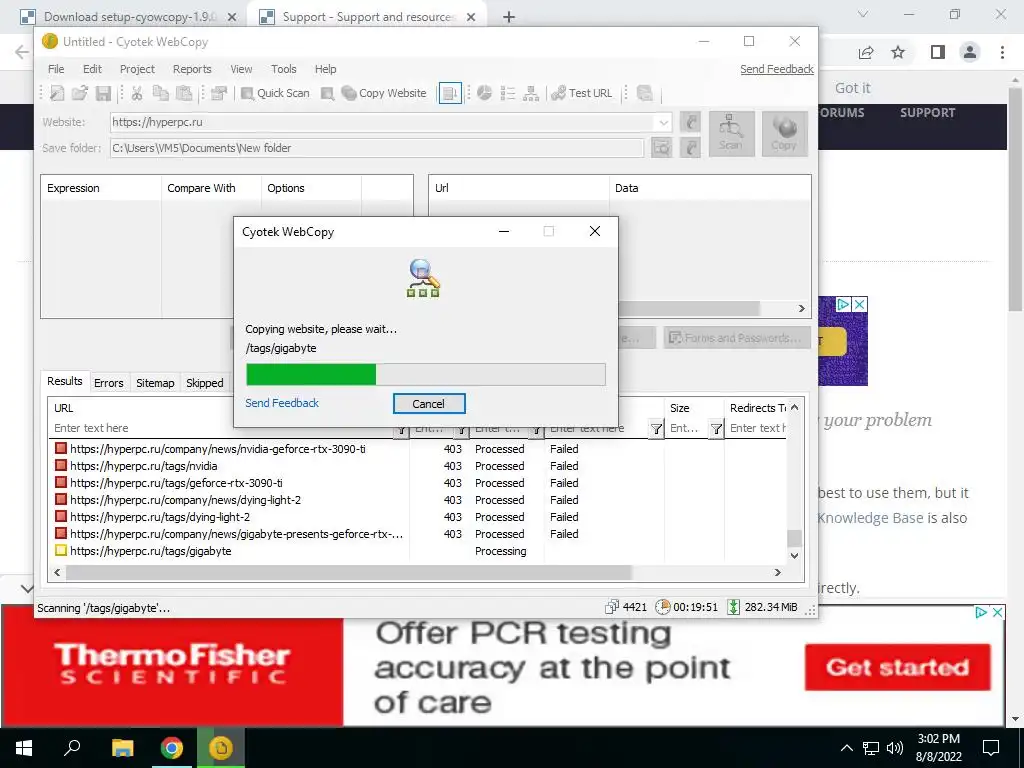Click the Forms and Passwords button
The image size is (1024, 768).
(x=737, y=338)
